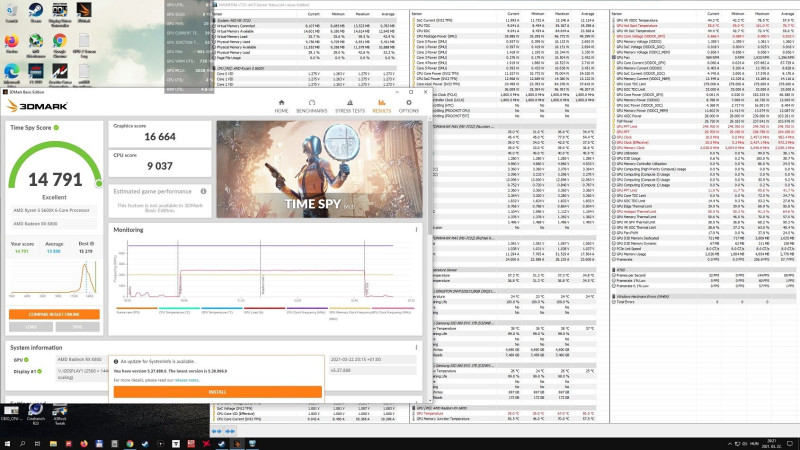Image resolution: width=800 pixels, height=450 pixels.
Task: Toggle the Frame rate (FPS) legend swatch
Action: (x=137, y=308)
